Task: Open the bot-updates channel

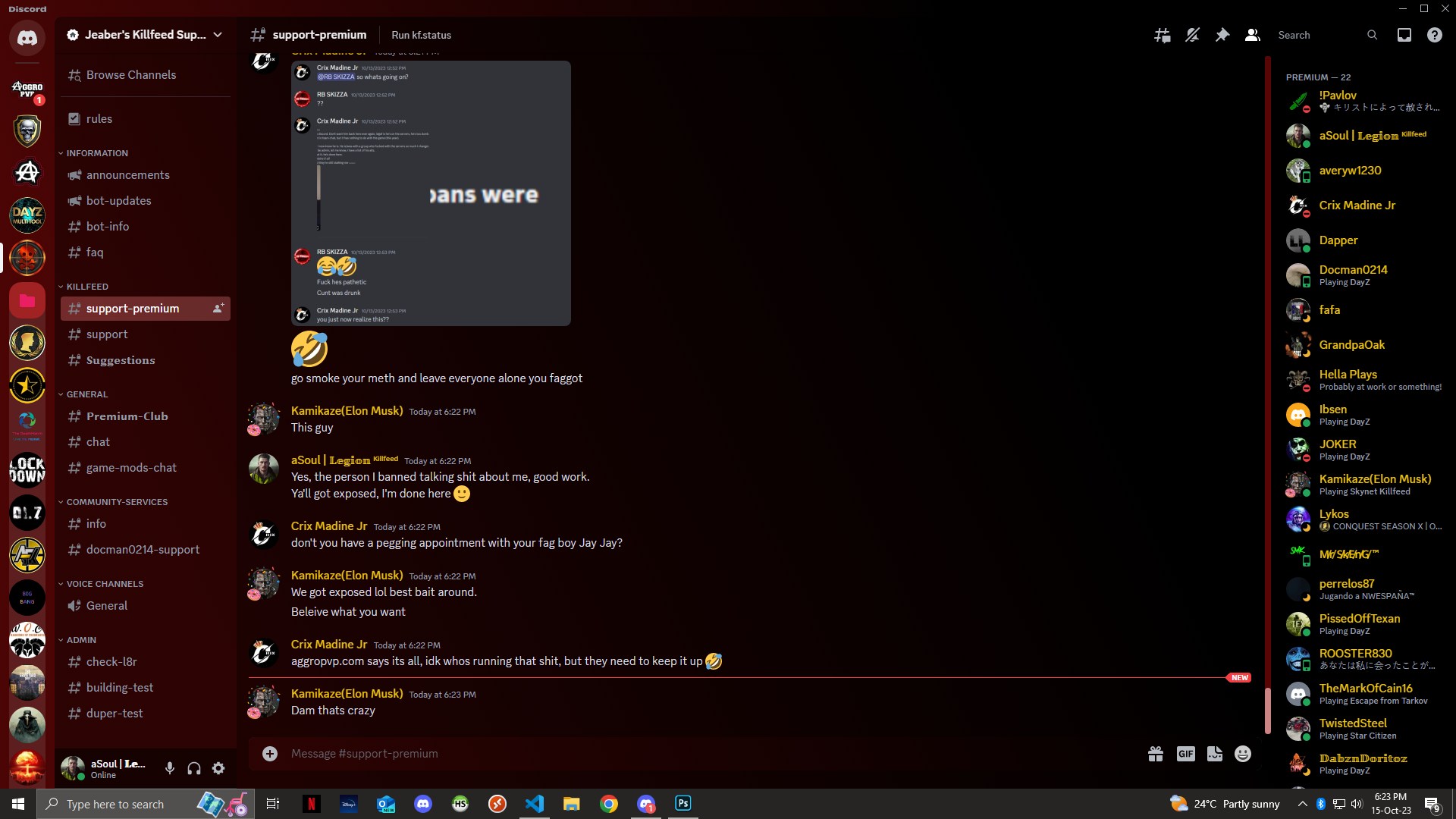Action: (x=146, y=201)
